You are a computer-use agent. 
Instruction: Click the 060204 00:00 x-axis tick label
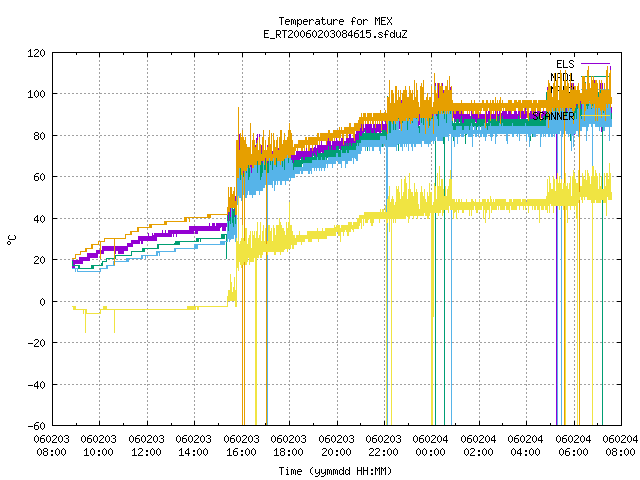click(431, 445)
